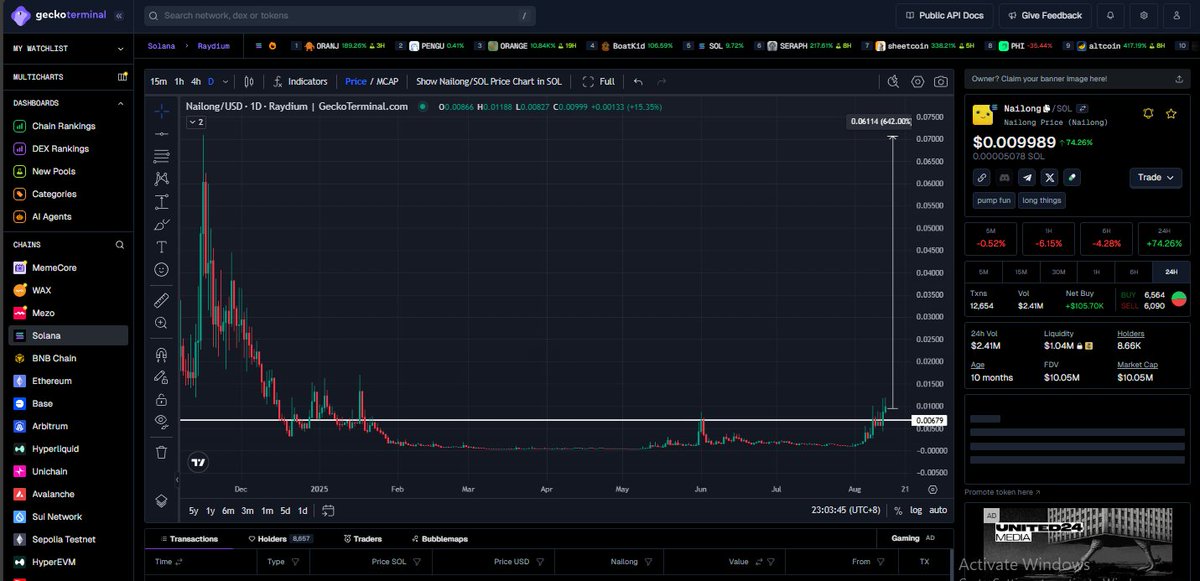Set chart range to 6m
This screenshot has width=1200, height=581.
[228, 511]
